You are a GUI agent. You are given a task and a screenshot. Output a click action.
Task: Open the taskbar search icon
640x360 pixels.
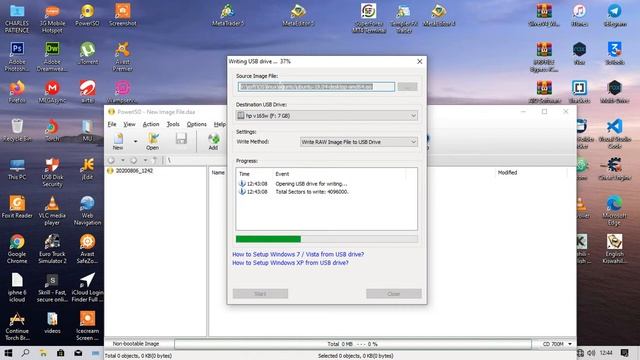click(25, 353)
